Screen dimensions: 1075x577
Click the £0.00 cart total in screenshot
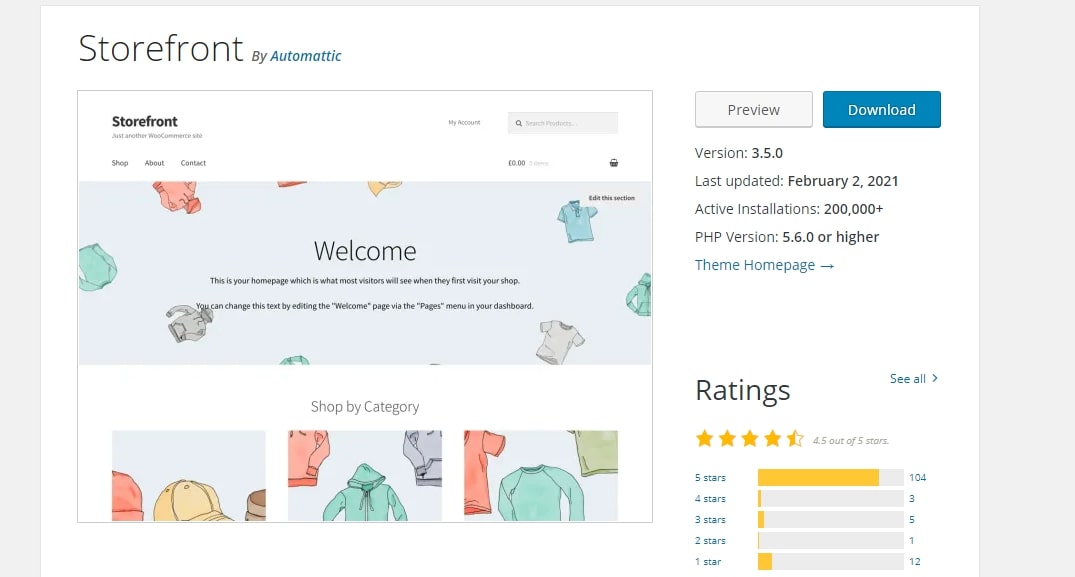pos(516,163)
